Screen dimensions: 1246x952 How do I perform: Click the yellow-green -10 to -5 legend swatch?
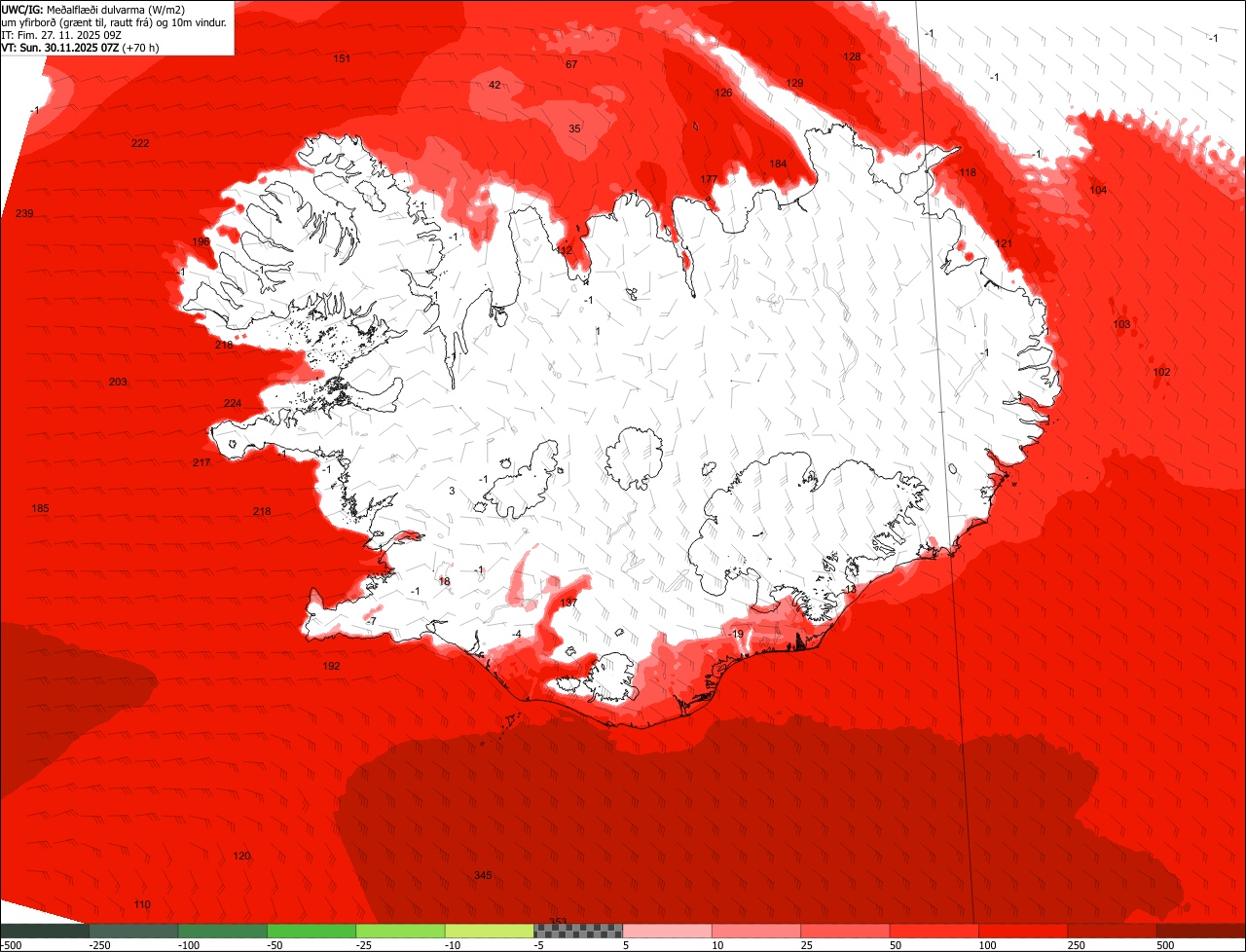(x=490, y=931)
